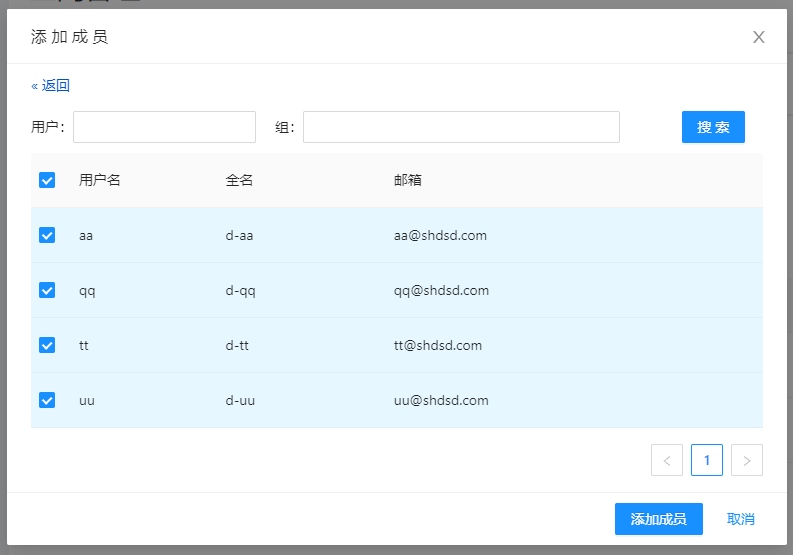Image resolution: width=793 pixels, height=555 pixels.
Task: Toggle the select-all checkbox in header
Action: pos(47,180)
